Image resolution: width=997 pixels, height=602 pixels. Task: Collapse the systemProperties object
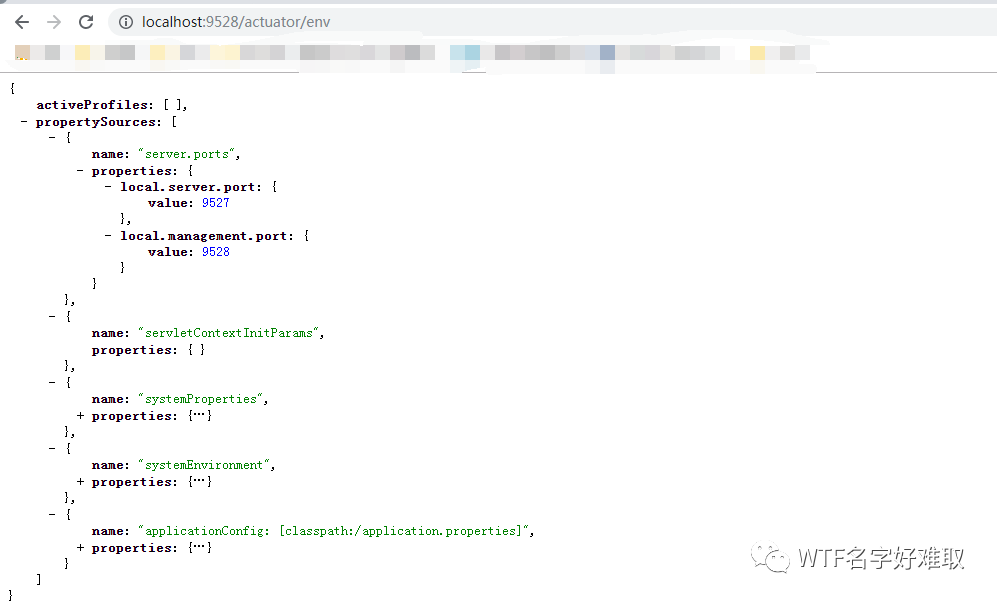tap(52, 382)
